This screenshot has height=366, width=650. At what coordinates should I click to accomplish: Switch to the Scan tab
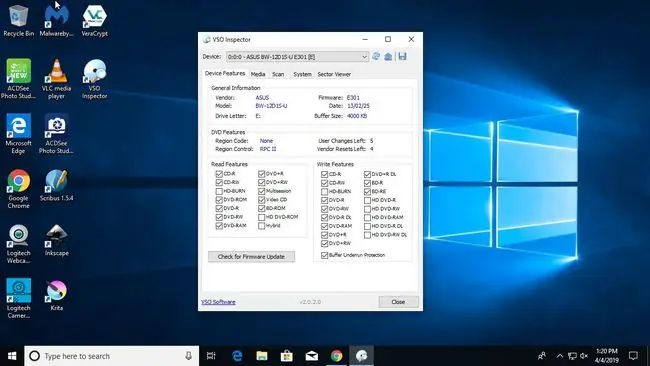pyautogui.click(x=278, y=74)
